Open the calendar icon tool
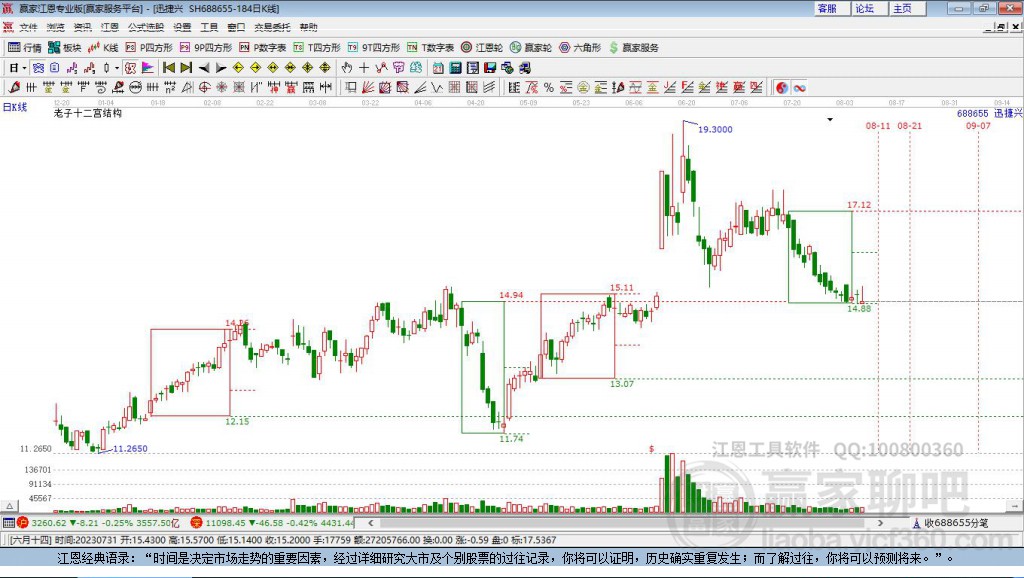 tap(438, 68)
